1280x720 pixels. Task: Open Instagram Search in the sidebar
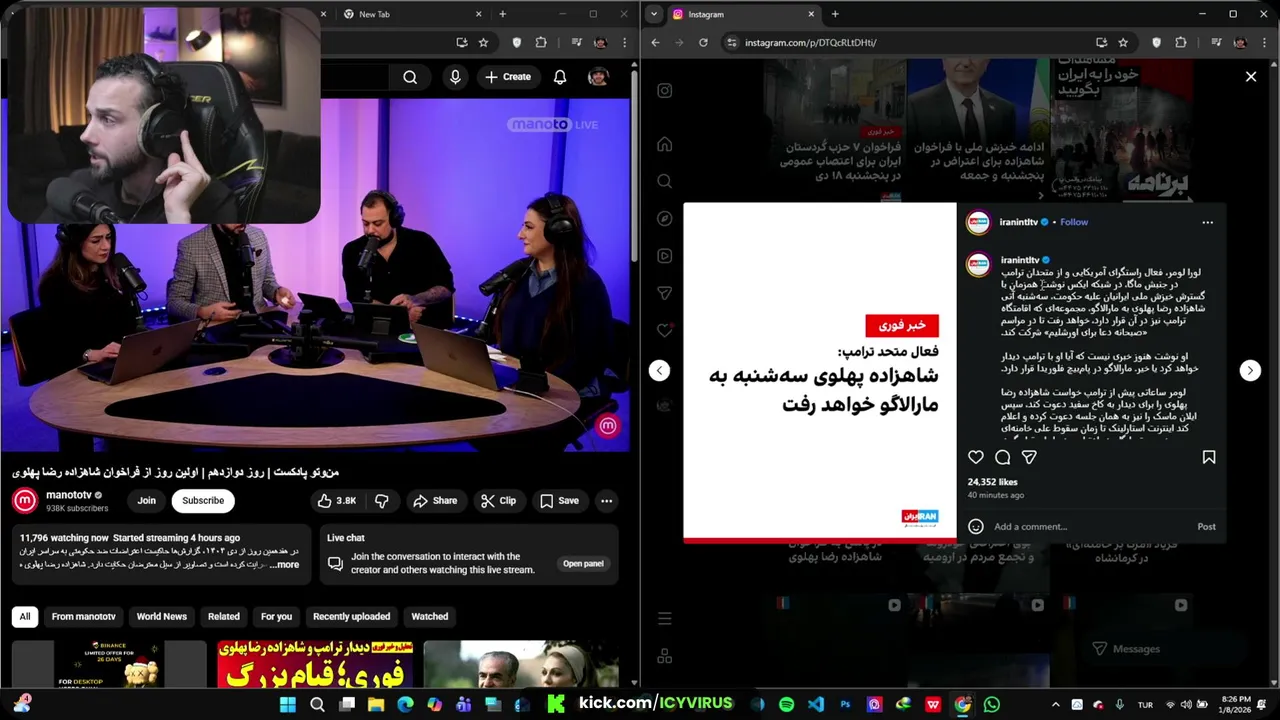click(x=664, y=181)
